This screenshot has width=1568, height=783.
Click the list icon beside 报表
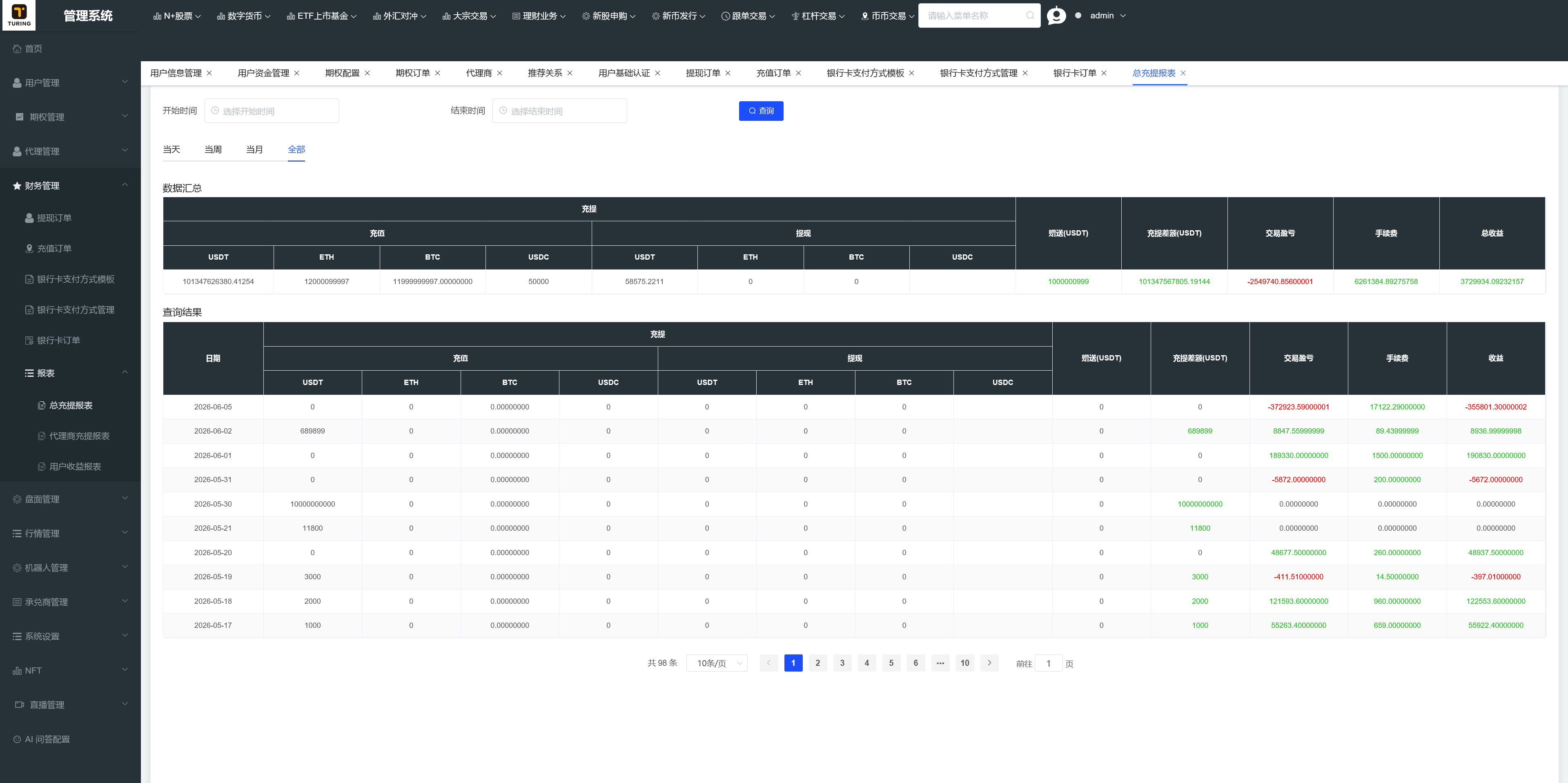click(x=29, y=373)
